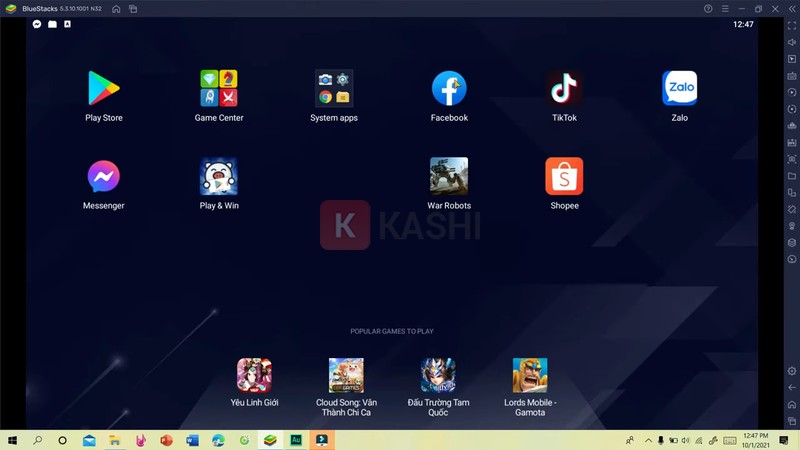Click the Android back arrow in sidebar
Viewport: 800px width, 450px height.
click(x=792, y=388)
